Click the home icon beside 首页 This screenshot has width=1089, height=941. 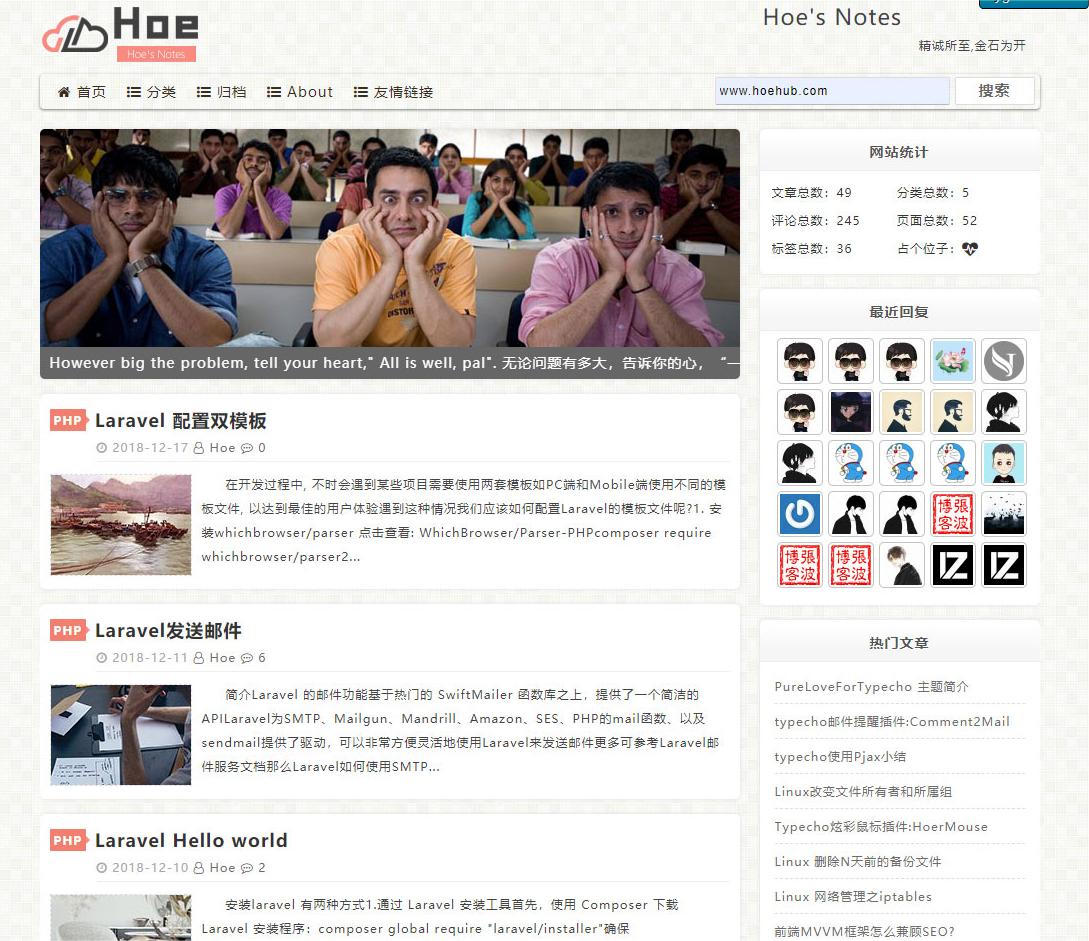point(63,92)
